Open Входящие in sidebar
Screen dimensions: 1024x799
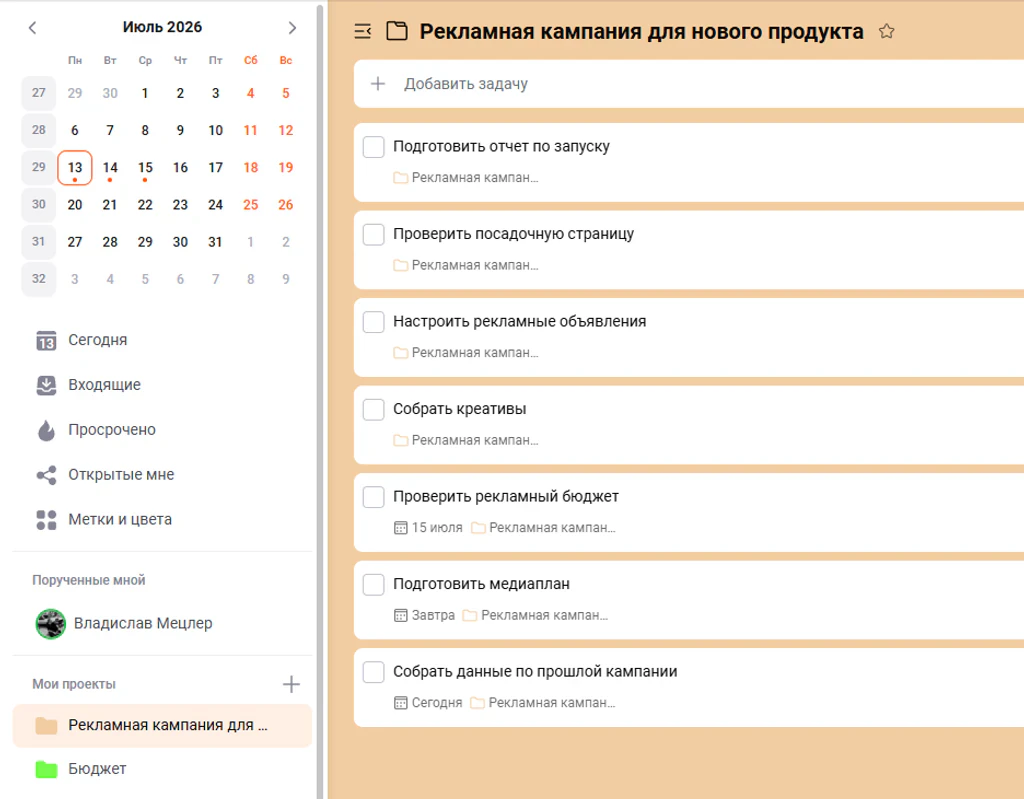point(163,385)
